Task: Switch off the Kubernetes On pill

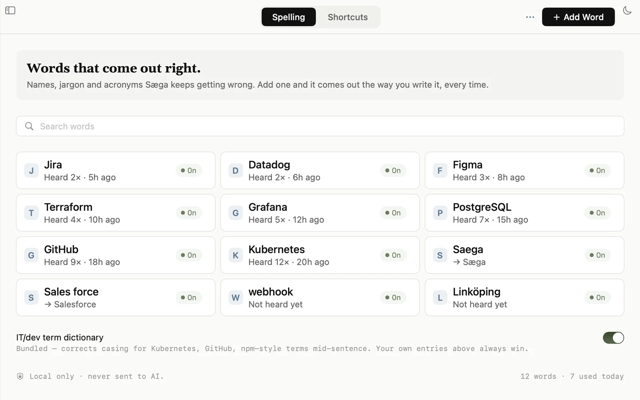Action: coord(393,256)
